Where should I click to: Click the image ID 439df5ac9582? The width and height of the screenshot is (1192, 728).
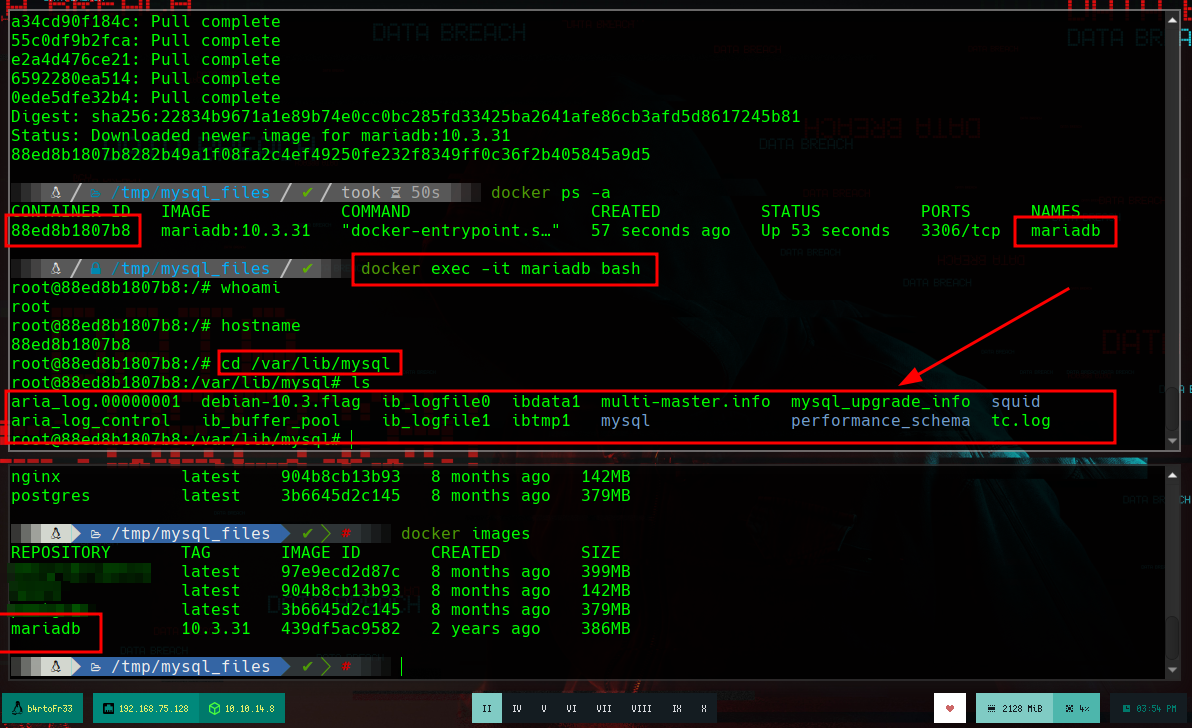coord(341,628)
